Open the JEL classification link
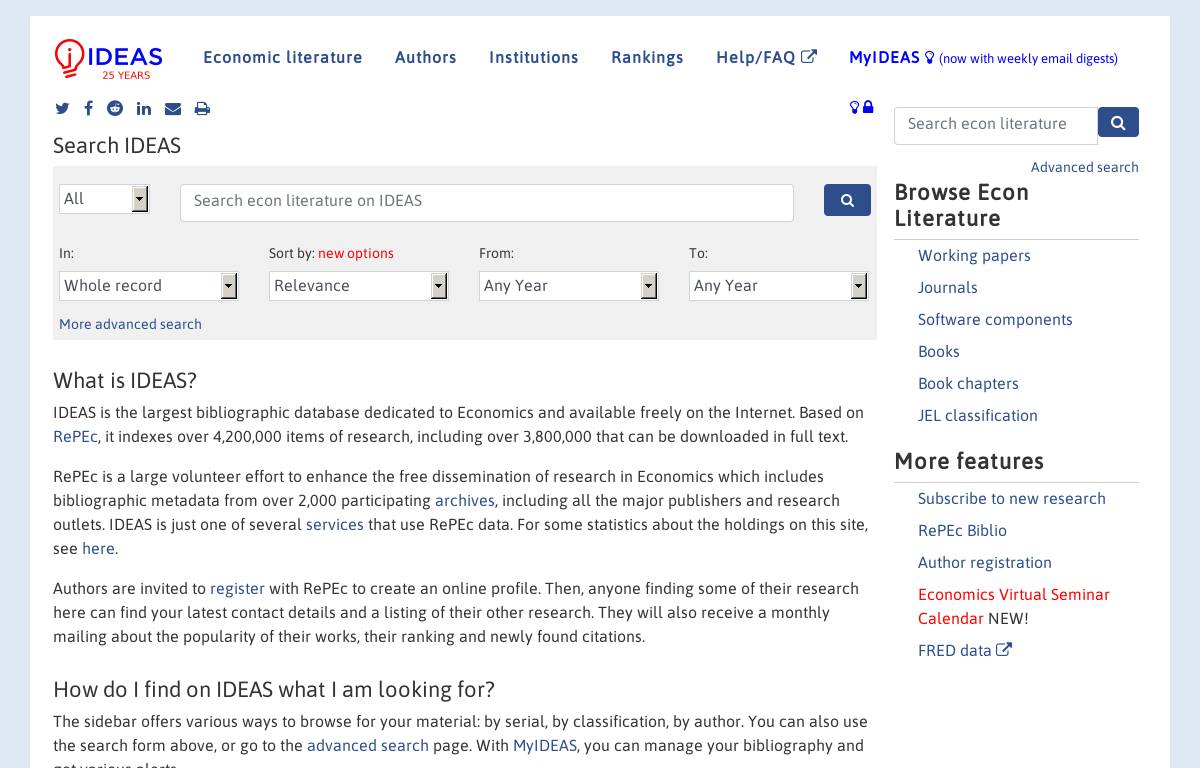The width and height of the screenshot is (1200, 768). coord(977,416)
